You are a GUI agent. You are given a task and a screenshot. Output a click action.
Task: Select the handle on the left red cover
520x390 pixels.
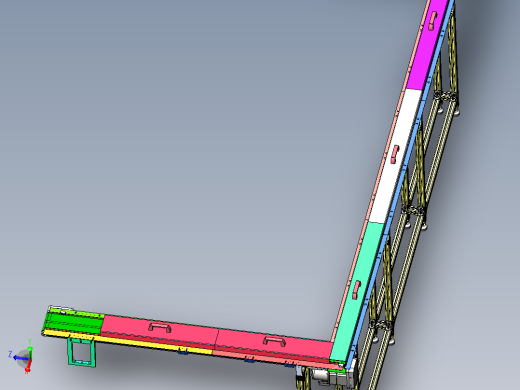click(160, 327)
